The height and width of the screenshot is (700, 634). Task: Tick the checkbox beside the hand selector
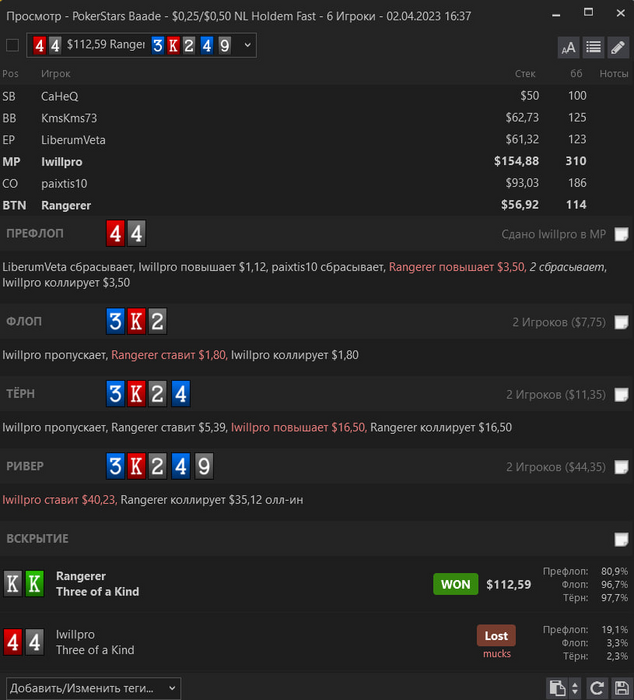[x=13, y=45]
